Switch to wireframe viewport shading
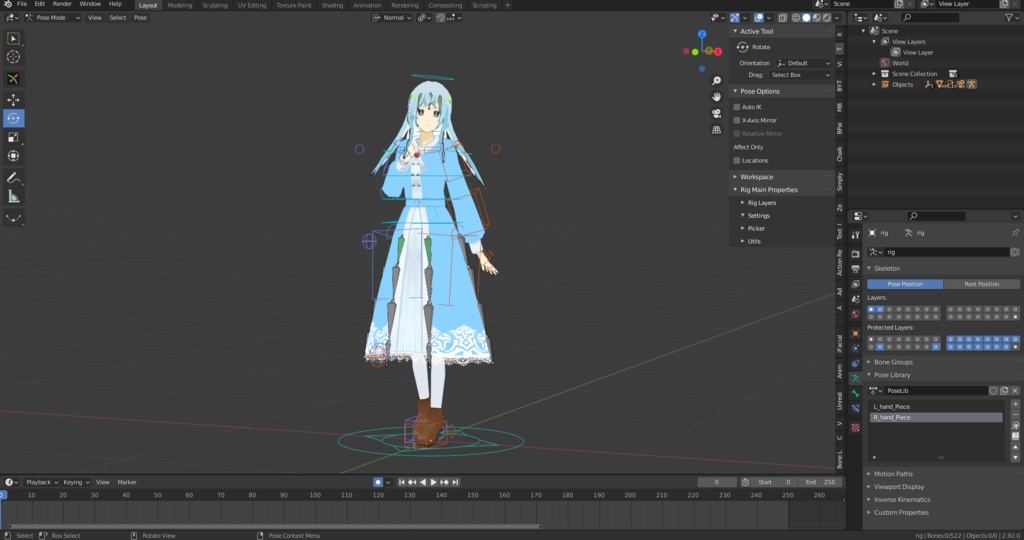The height and width of the screenshot is (540, 1024). point(796,18)
